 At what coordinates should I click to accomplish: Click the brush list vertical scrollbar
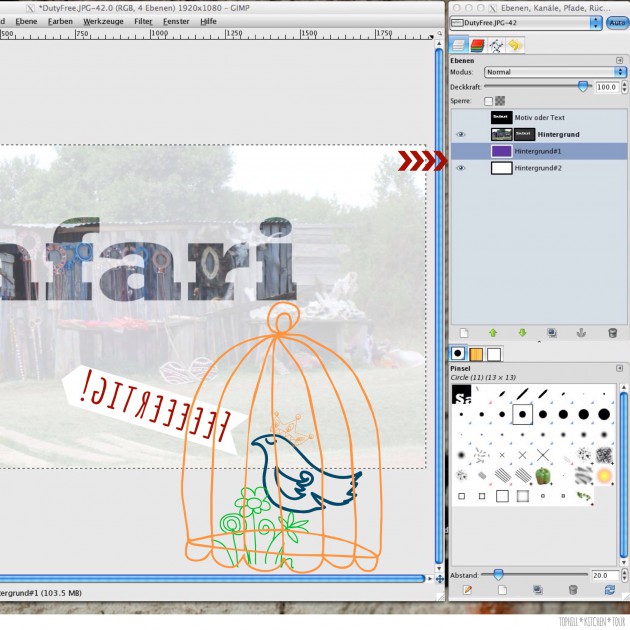(x=624, y=475)
